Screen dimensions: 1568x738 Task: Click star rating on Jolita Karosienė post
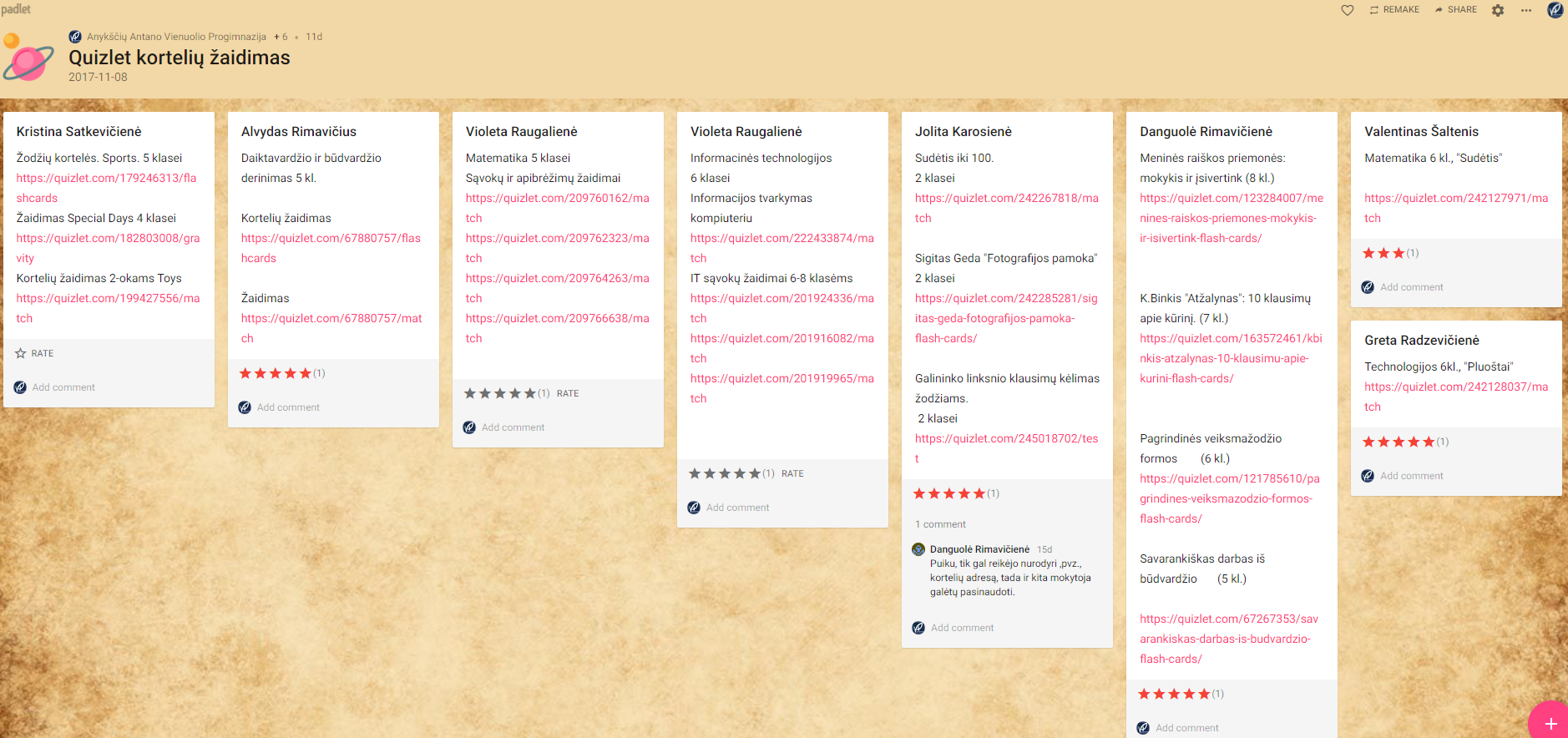pyautogui.click(x=949, y=493)
